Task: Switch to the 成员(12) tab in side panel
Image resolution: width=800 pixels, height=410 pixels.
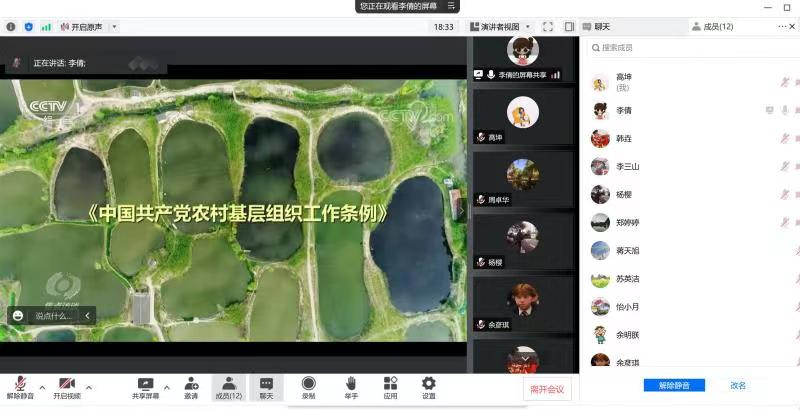Action: 713,27
